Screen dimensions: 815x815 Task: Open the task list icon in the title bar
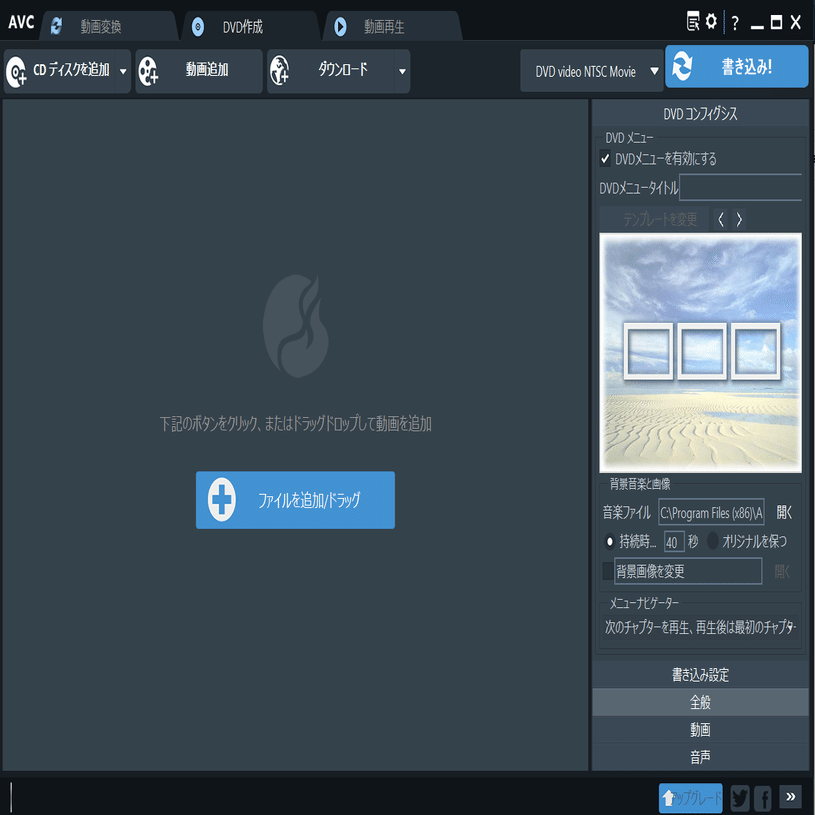(692, 22)
